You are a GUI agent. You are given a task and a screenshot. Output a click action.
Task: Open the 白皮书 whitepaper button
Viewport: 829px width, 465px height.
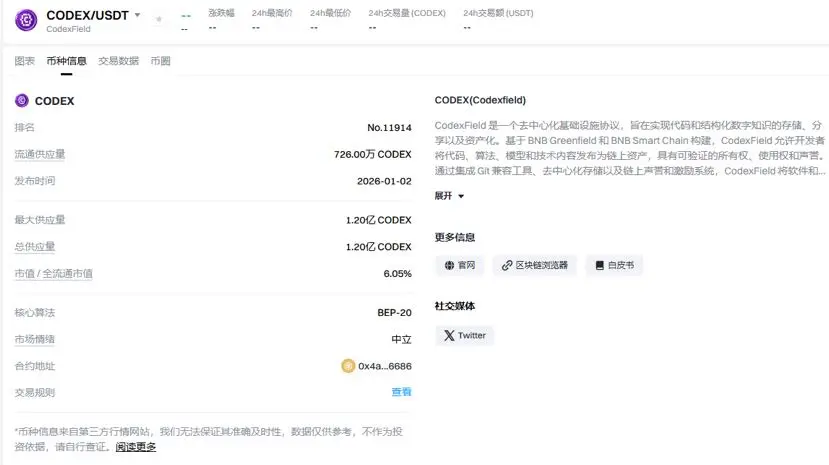[x=614, y=265]
